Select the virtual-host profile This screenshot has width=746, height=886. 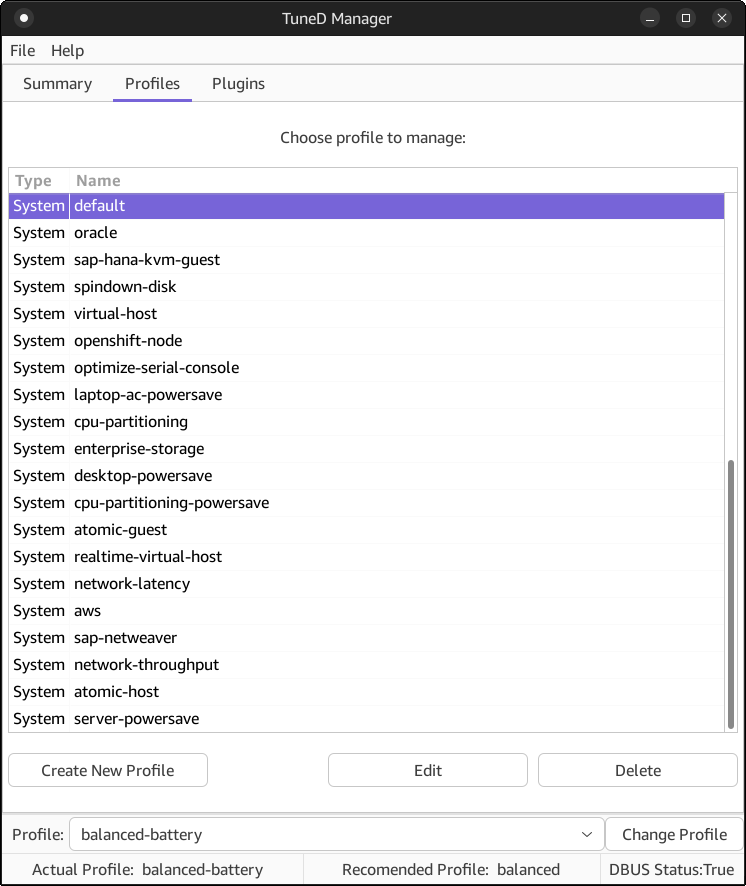(x=366, y=314)
